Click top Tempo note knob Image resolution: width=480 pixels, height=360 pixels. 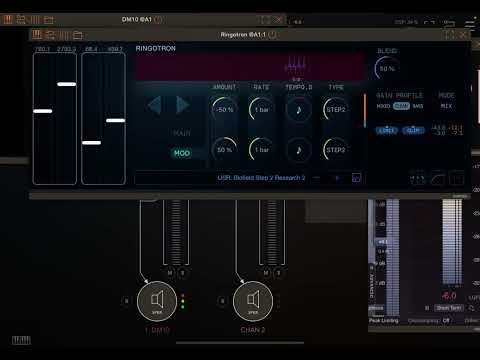(299, 109)
